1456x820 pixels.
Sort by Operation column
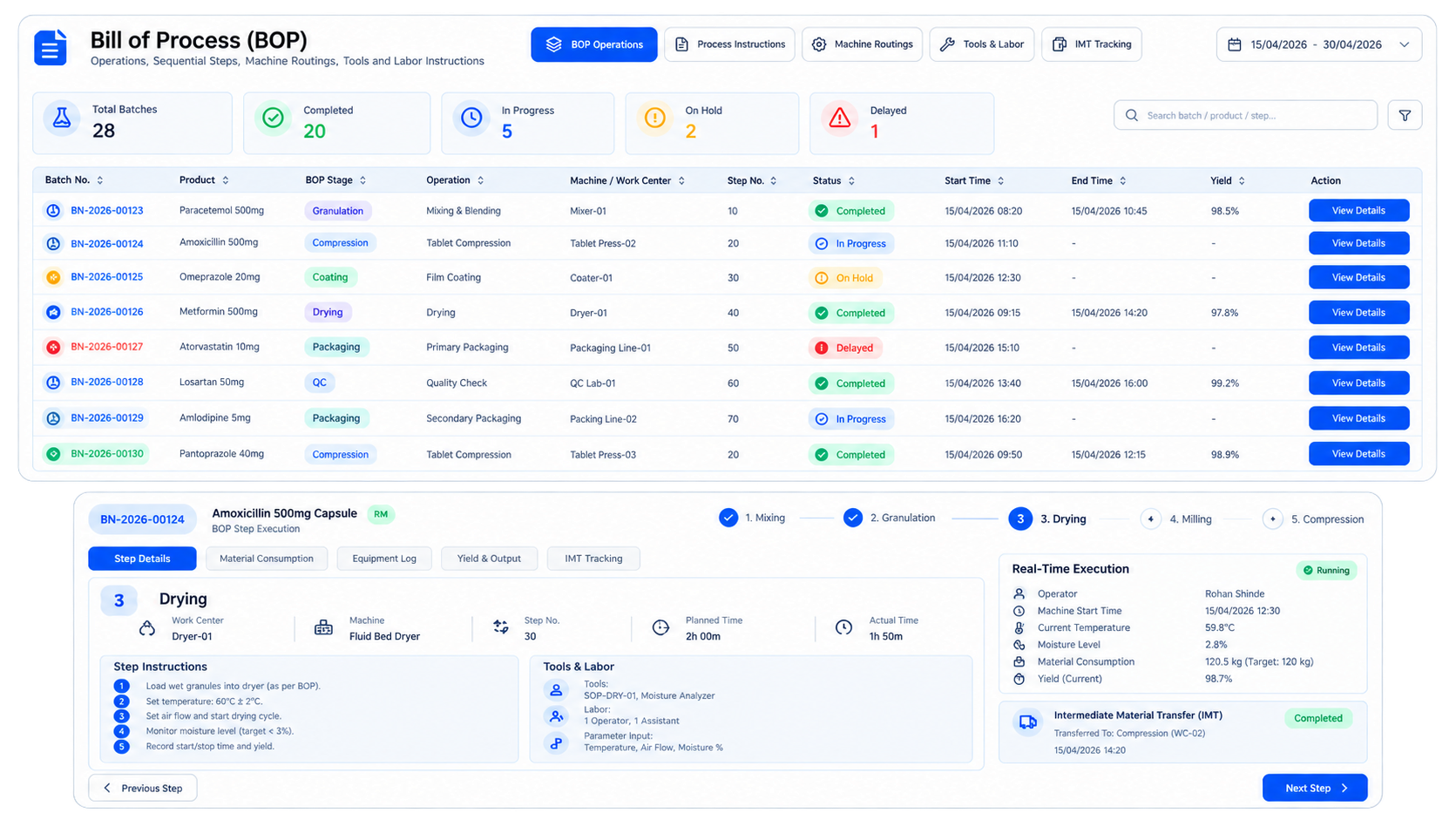[481, 180]
